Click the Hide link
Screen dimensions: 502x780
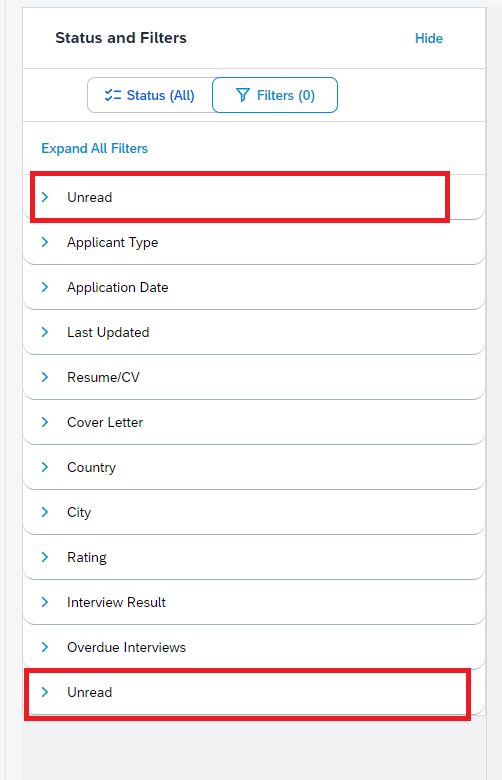click(x=429, y=38)
